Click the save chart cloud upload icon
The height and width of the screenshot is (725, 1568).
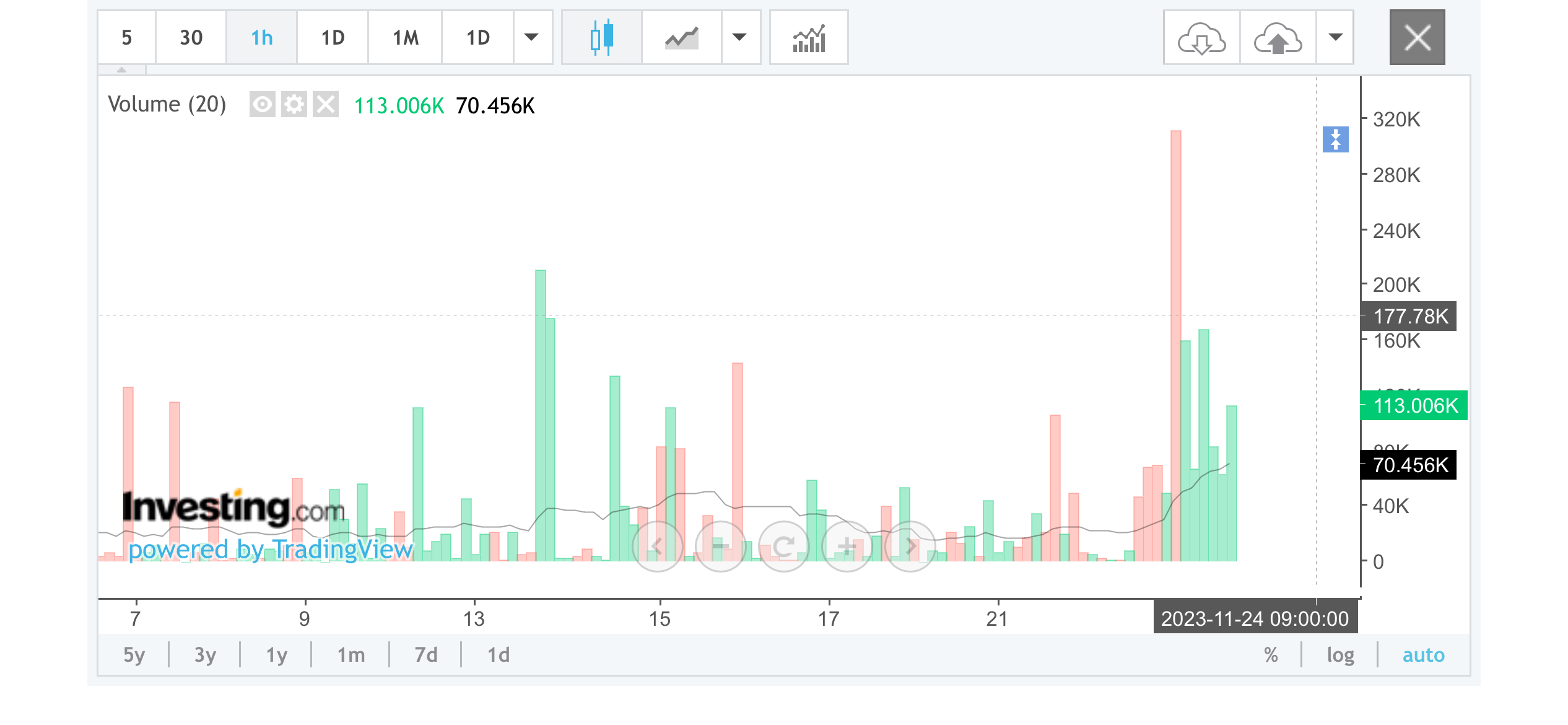tap(1278, 38)
